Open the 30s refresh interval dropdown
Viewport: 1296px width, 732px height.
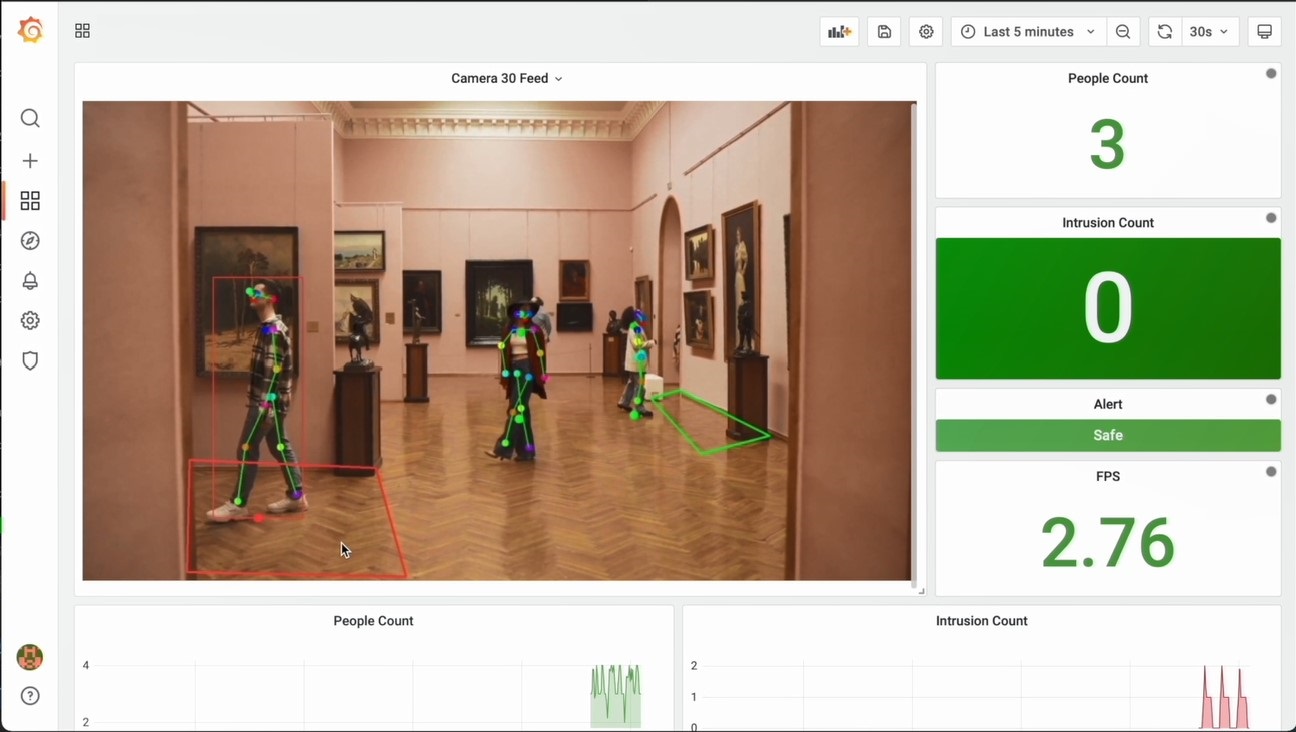click(1210, 32)
